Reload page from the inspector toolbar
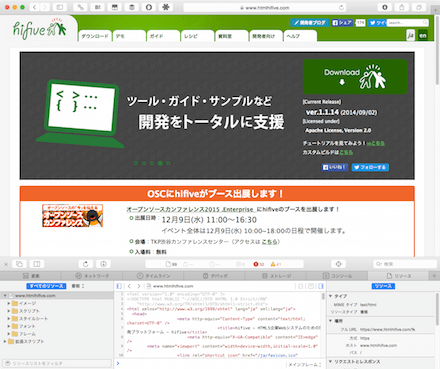Viewport: 440px width, 369px height. pos(86,264)
